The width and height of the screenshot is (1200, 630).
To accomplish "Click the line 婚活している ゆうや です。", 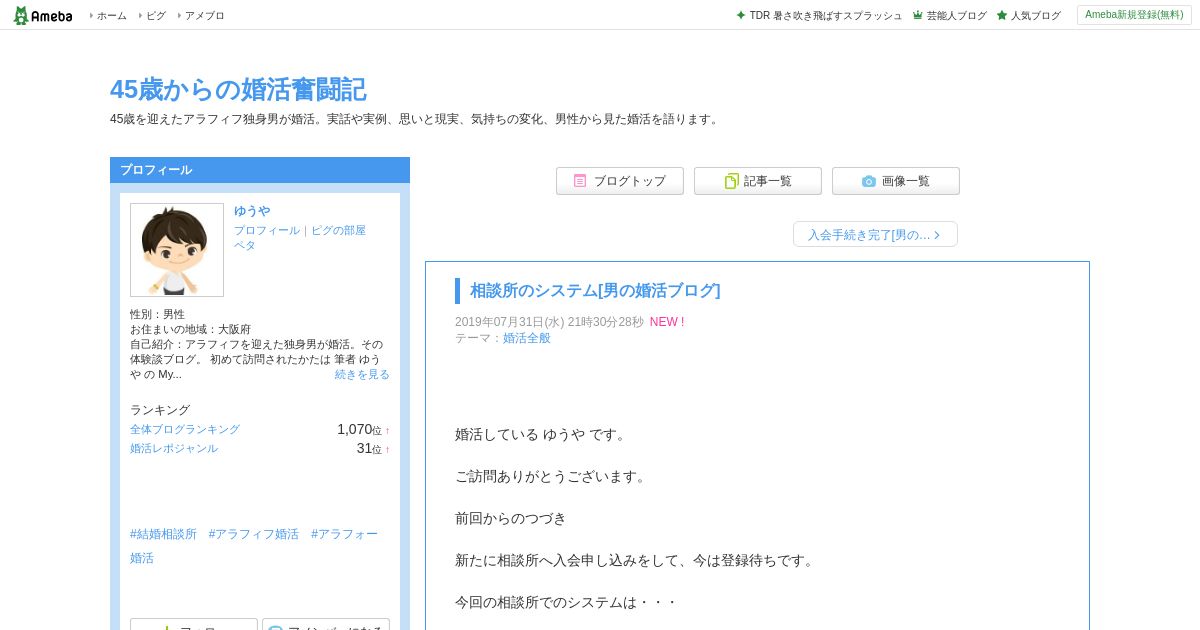I will click(x=543, y=434).
